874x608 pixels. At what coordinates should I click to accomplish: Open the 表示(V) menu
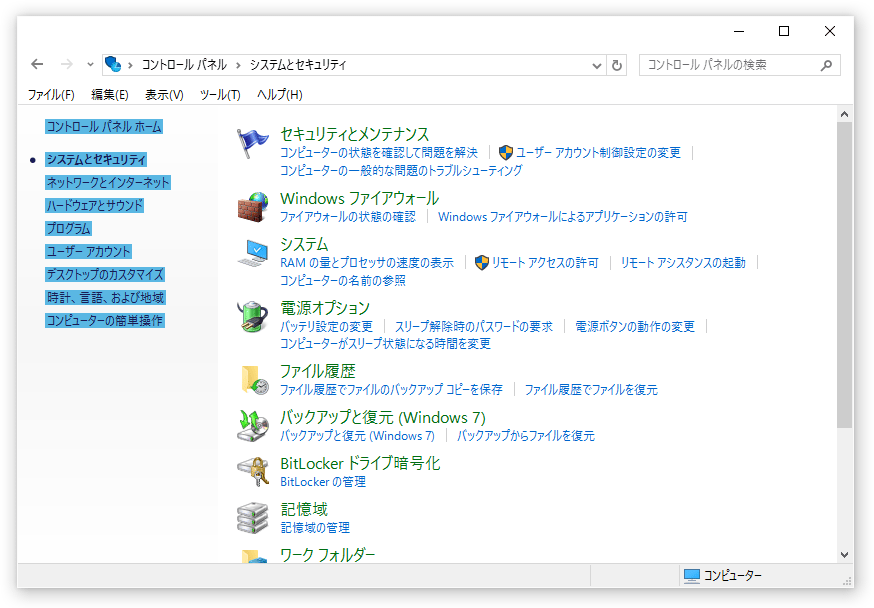pos(164,95)
